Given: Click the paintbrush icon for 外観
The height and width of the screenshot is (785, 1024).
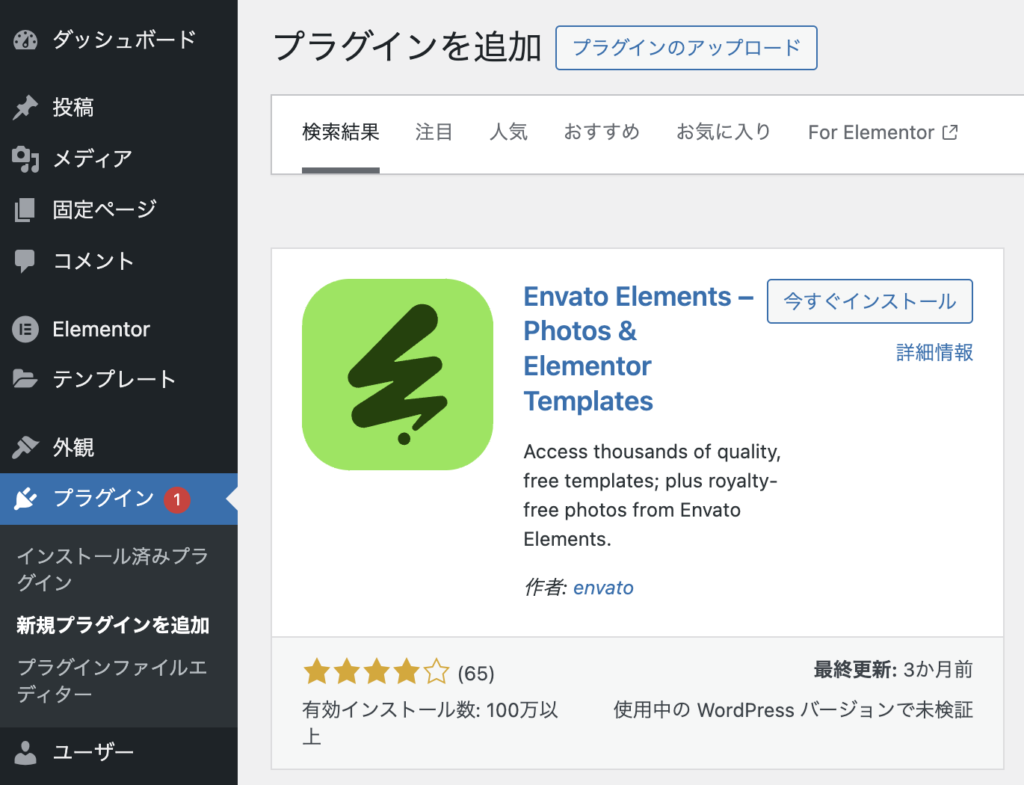Looking at the screenshot, I should [25, 447].
